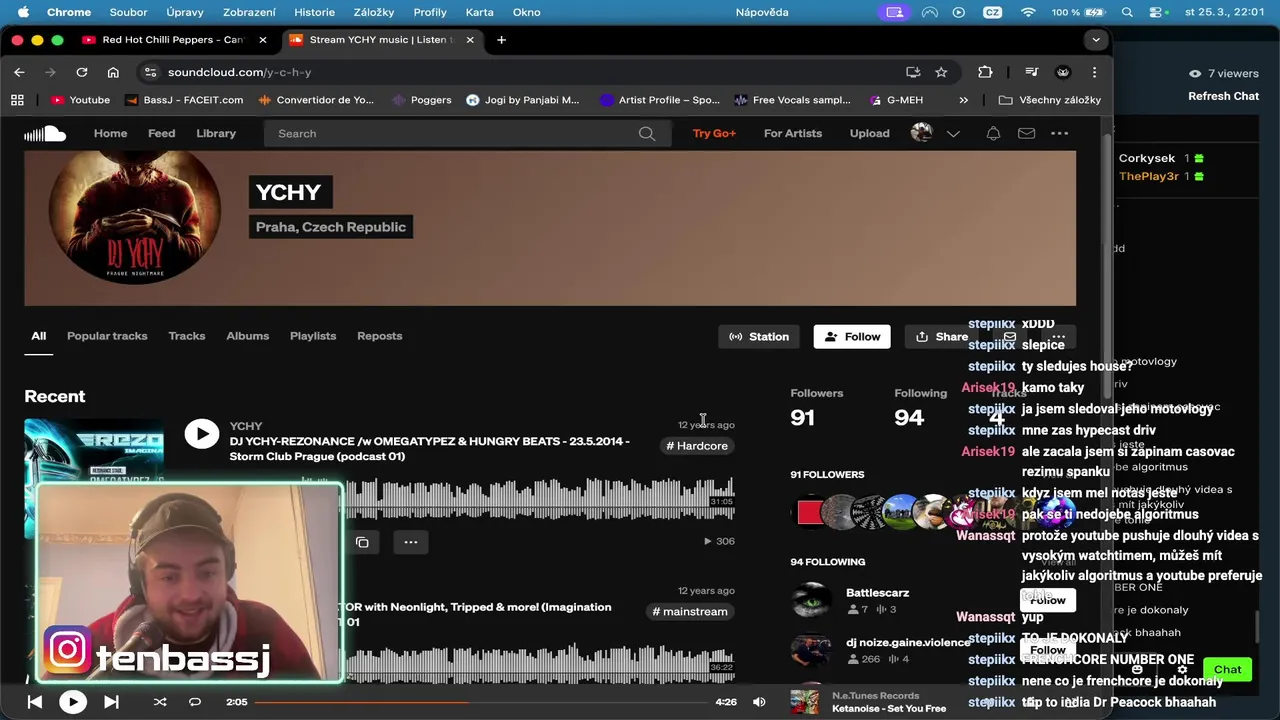This screenshot has height=720, width=1280.
Task: Start the YCHY Station
Action: [759, 337]
